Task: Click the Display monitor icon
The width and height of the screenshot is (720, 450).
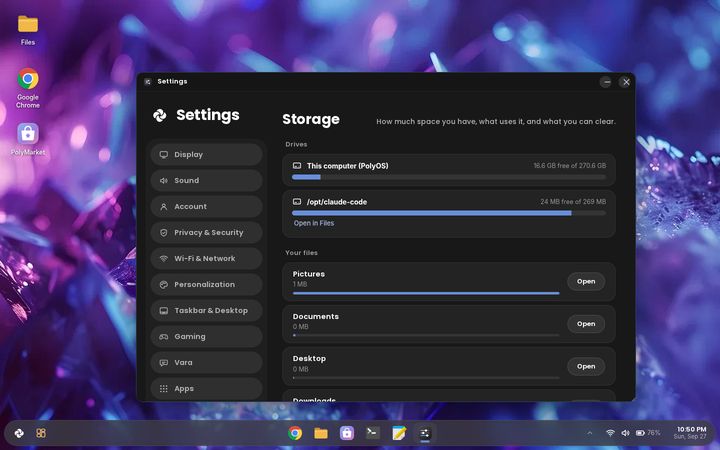Action: tap(163, 154)
